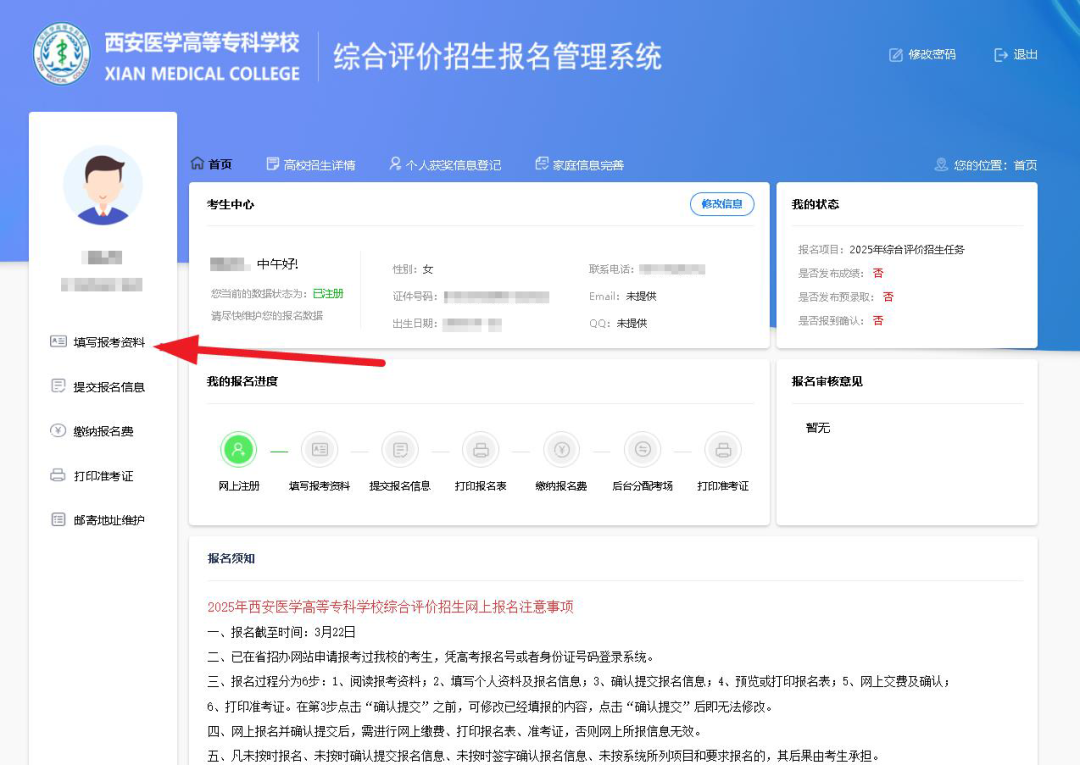Screen dimensions: 1080x765
Task: Open 邮寄地址维护 in the sidebar
Action: click(108, 520)
